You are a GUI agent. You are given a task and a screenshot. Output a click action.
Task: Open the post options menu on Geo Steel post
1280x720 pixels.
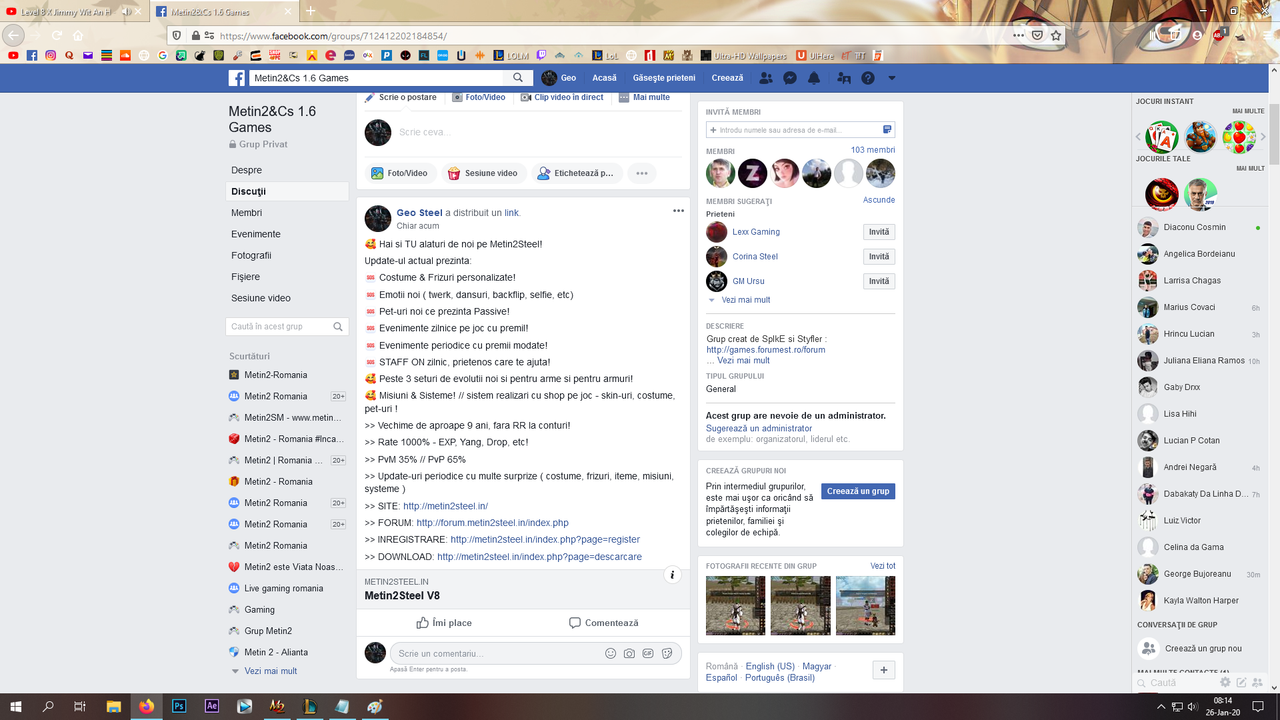[x=678, y=211]
